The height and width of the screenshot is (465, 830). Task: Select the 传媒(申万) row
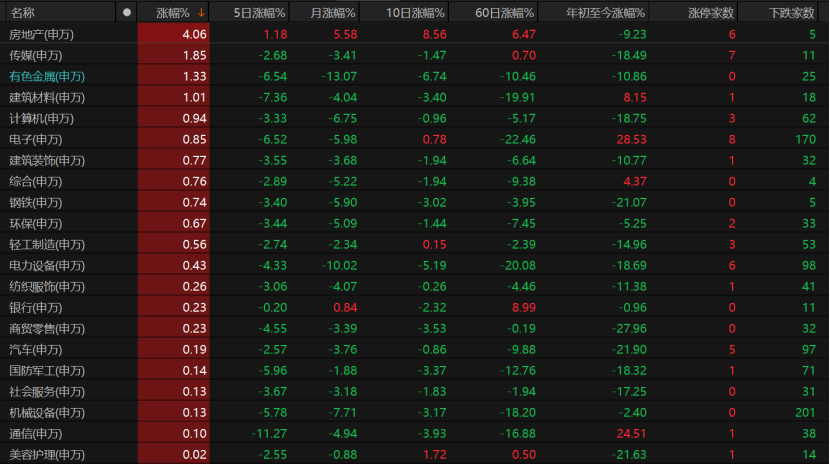414,56
